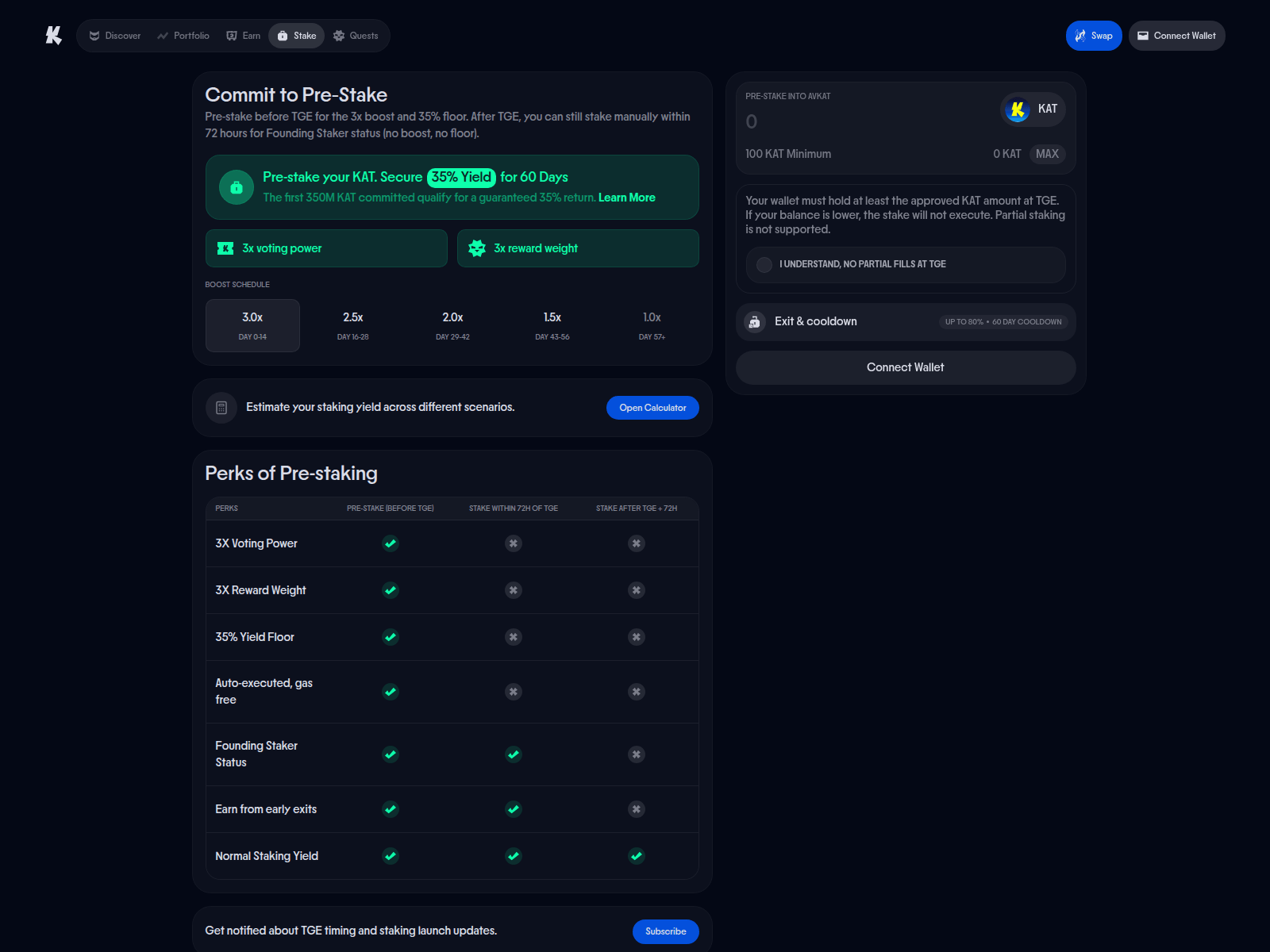
Task: Click Earn from early exits within-72h check
Action: [514, 809]
